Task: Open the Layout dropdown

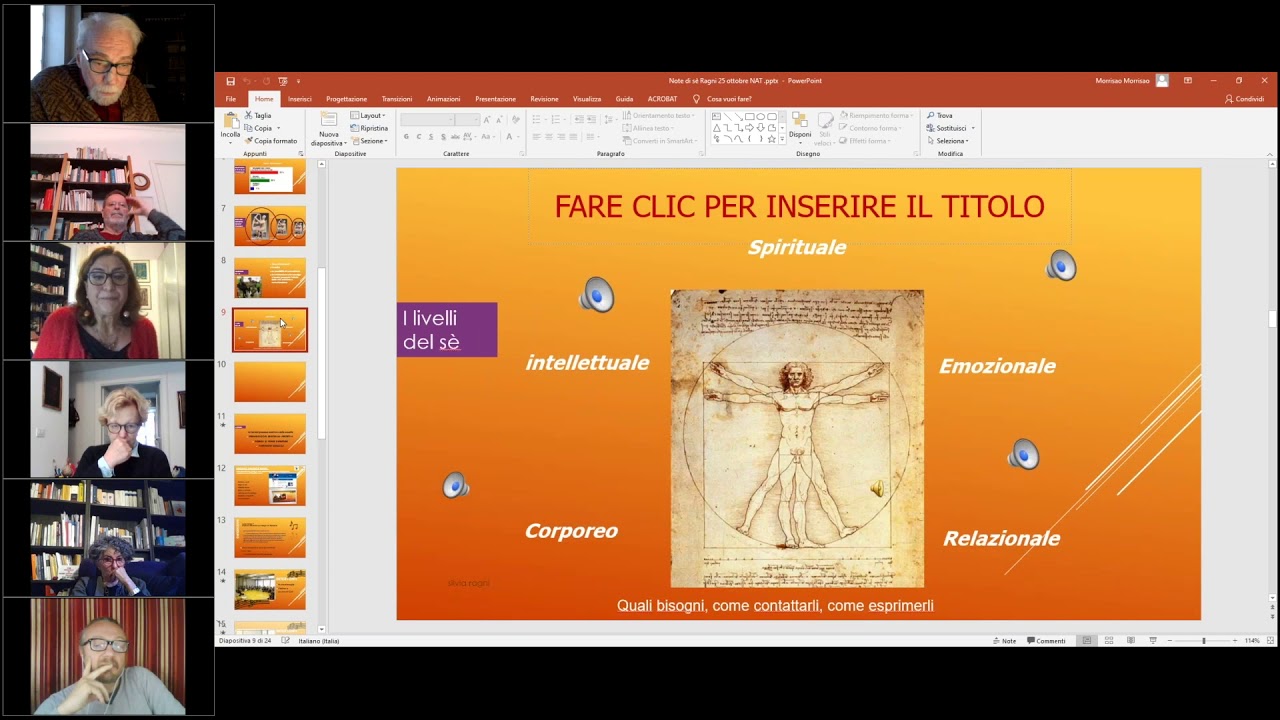Action: coord(368,115)
